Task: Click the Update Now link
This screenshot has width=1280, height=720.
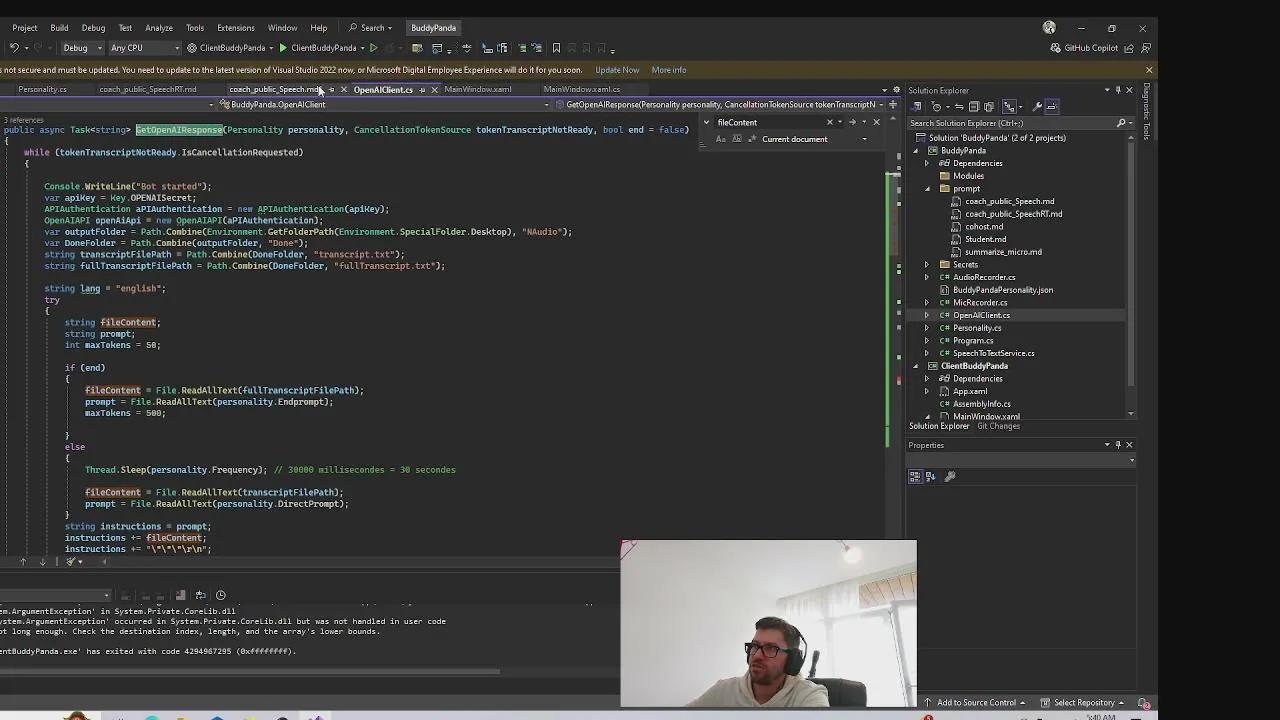Action: pyautogui.click(x=617, y=70)
